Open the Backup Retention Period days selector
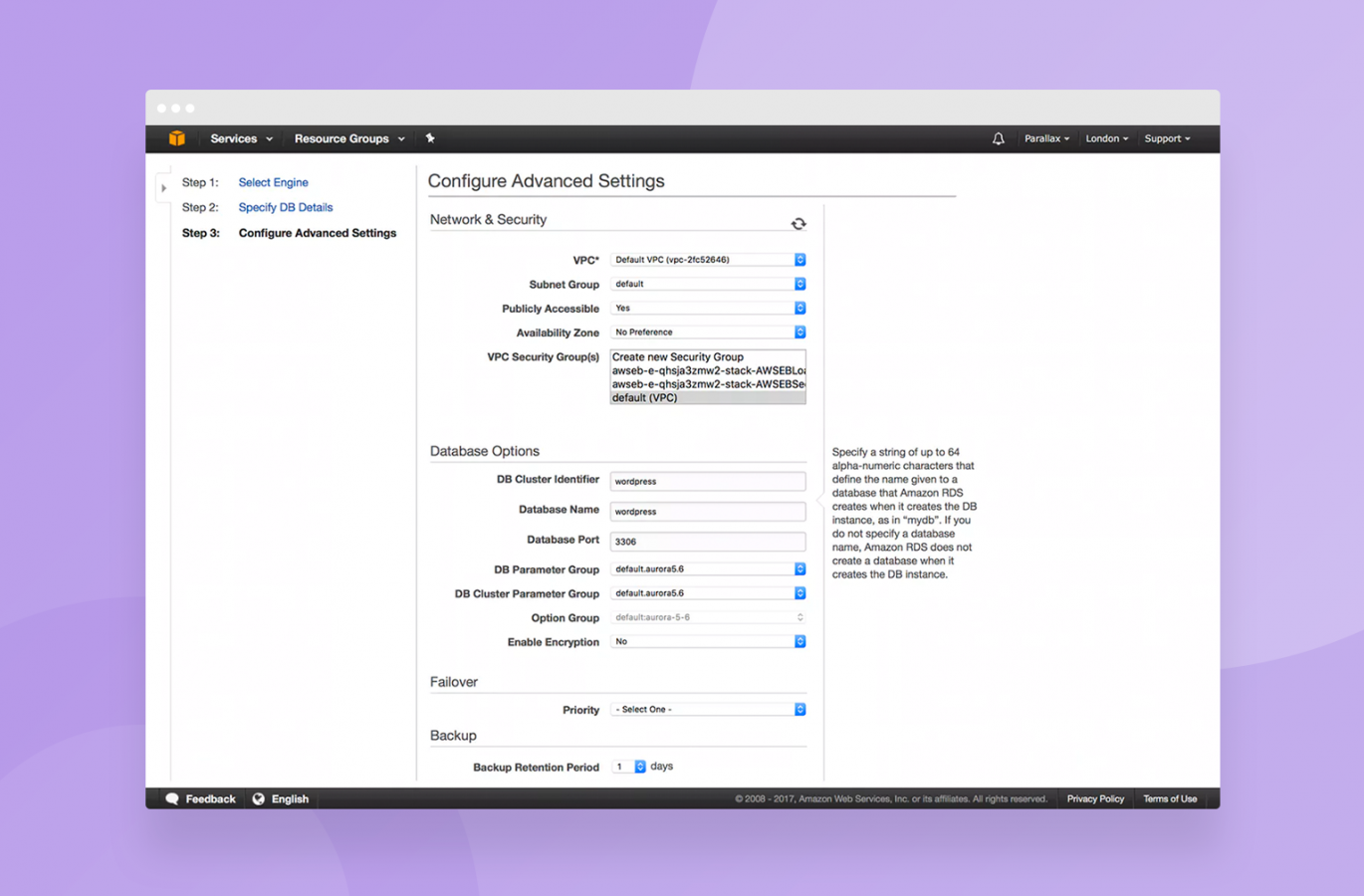Viewport: 1364px width, 896px height. coord(629,767)
